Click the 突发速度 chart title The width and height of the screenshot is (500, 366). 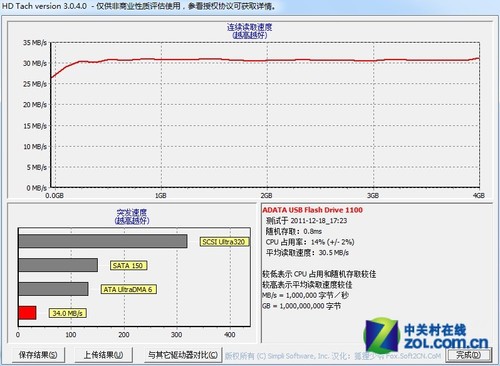132,213
